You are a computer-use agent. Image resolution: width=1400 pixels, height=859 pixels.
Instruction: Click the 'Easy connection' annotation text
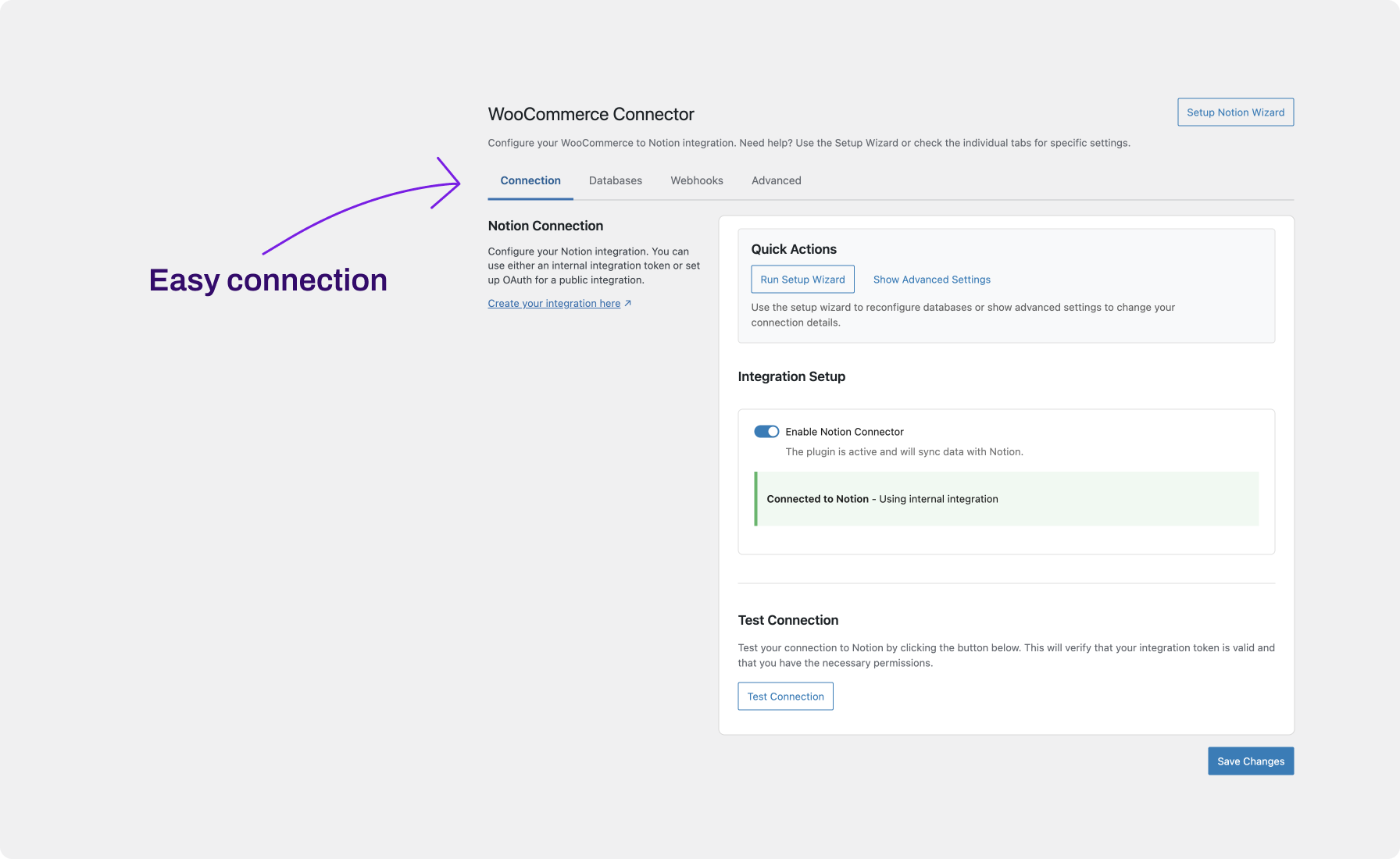268,280
